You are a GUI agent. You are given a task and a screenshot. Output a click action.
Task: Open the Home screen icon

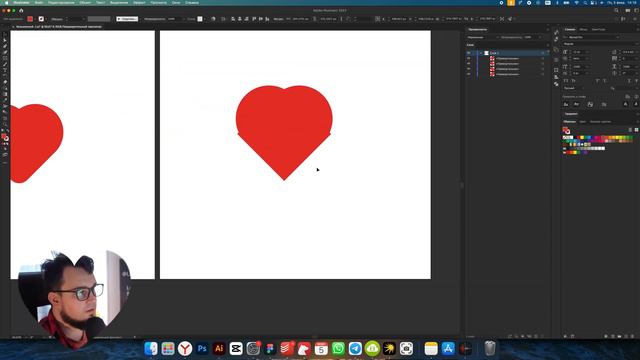[21, 11]
